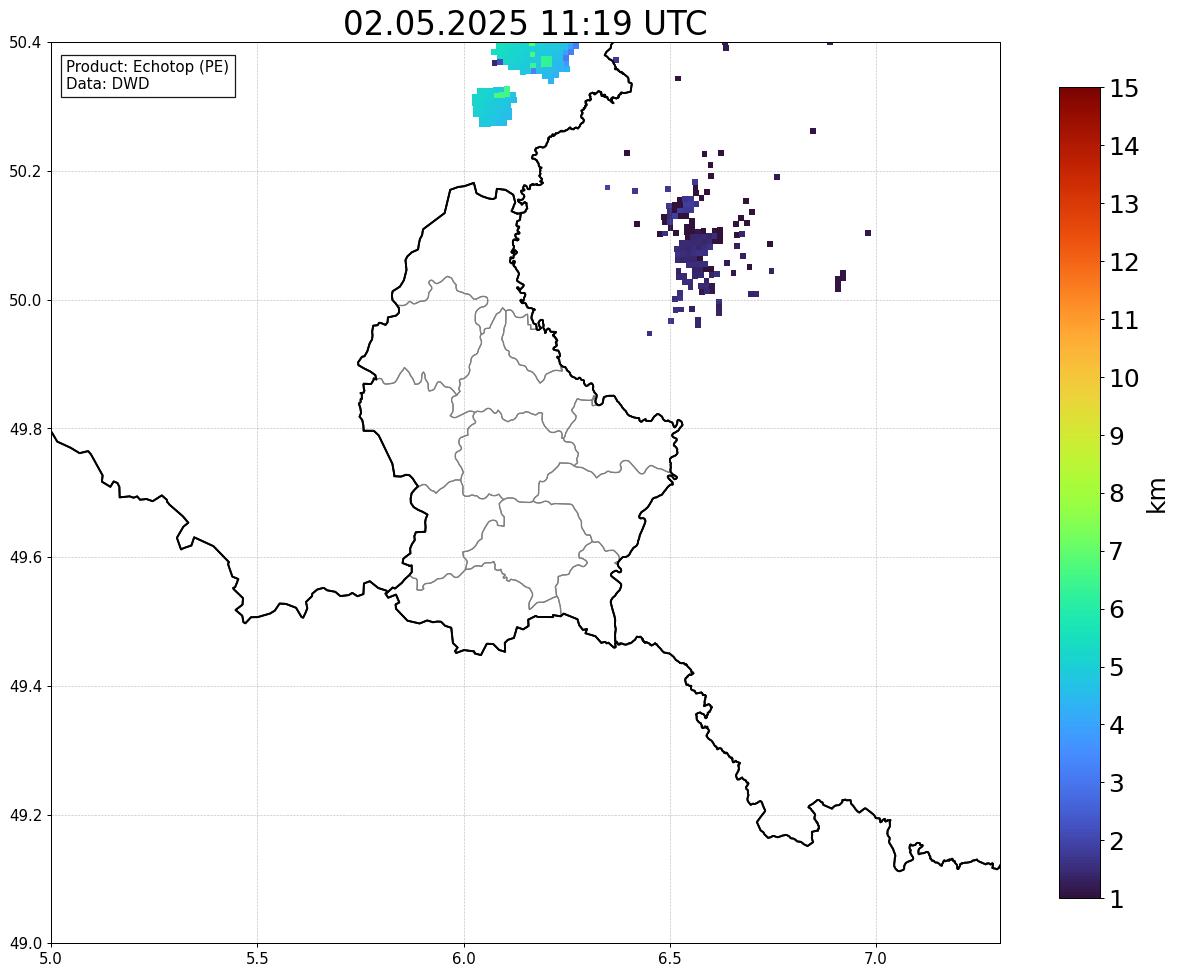Click the colorbar label '2'
Image resolution: width=1178 pixels, height=976 pixels.
coord(1117,841)
